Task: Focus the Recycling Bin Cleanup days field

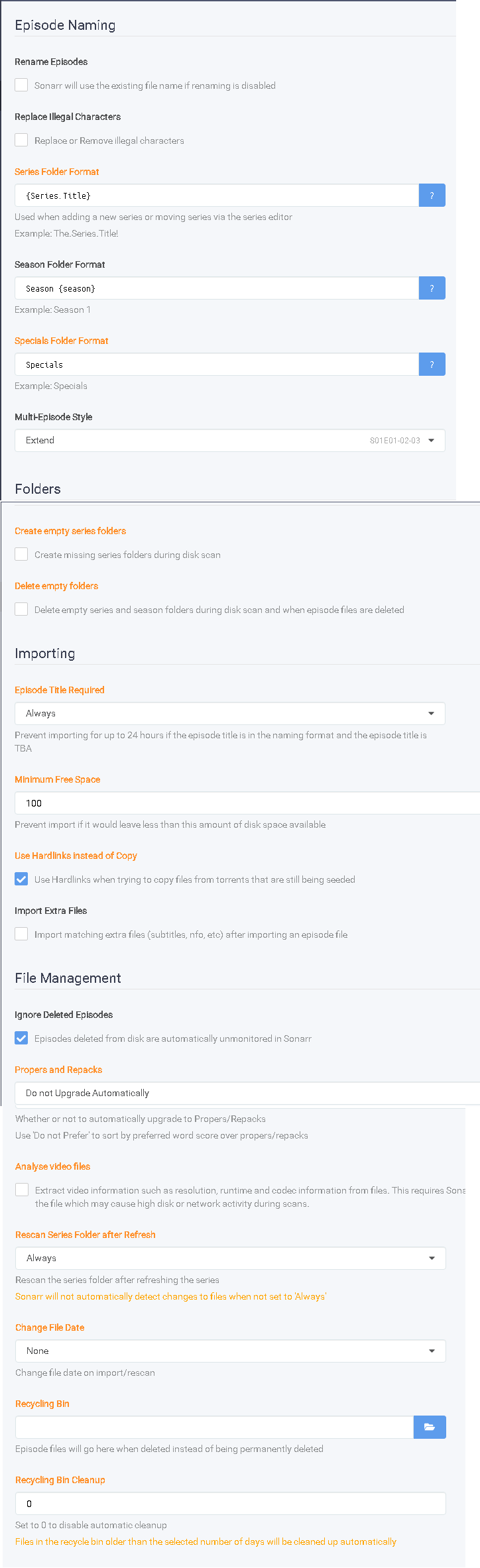Action: 231,1503
